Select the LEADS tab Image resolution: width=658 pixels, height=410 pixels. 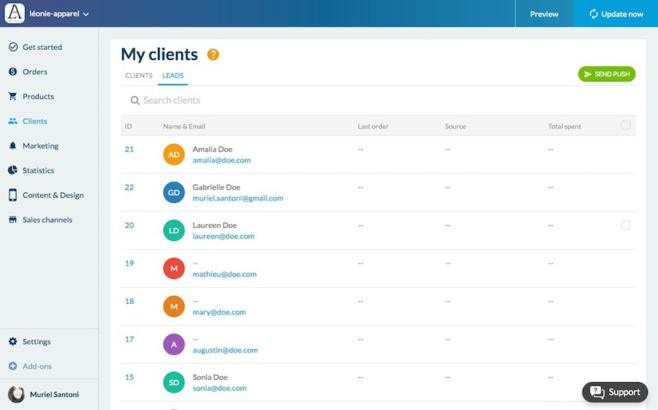click(173, 76)
